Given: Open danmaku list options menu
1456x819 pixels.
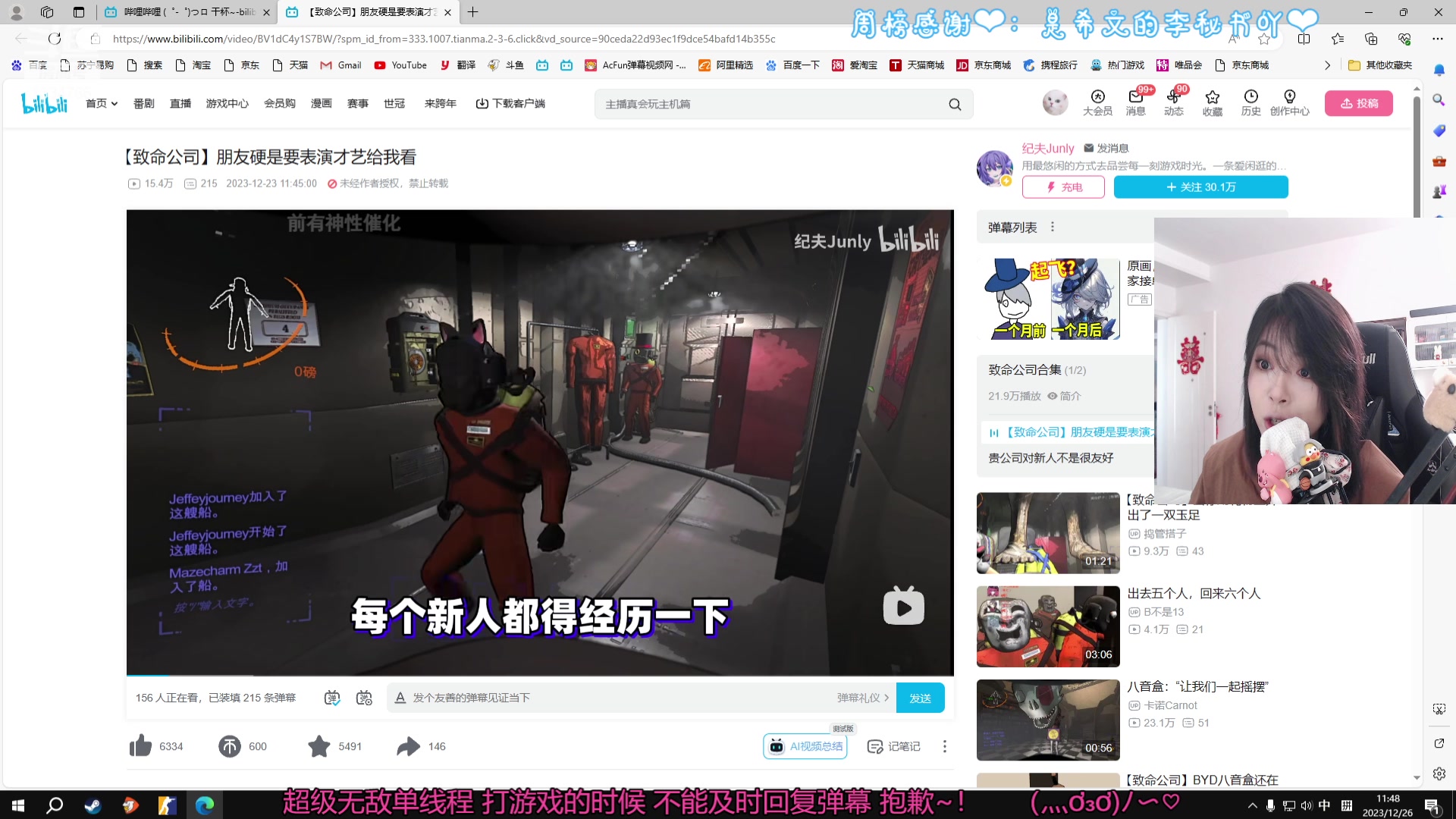Looking at the screenshot, I should (x=1053, y=227).
